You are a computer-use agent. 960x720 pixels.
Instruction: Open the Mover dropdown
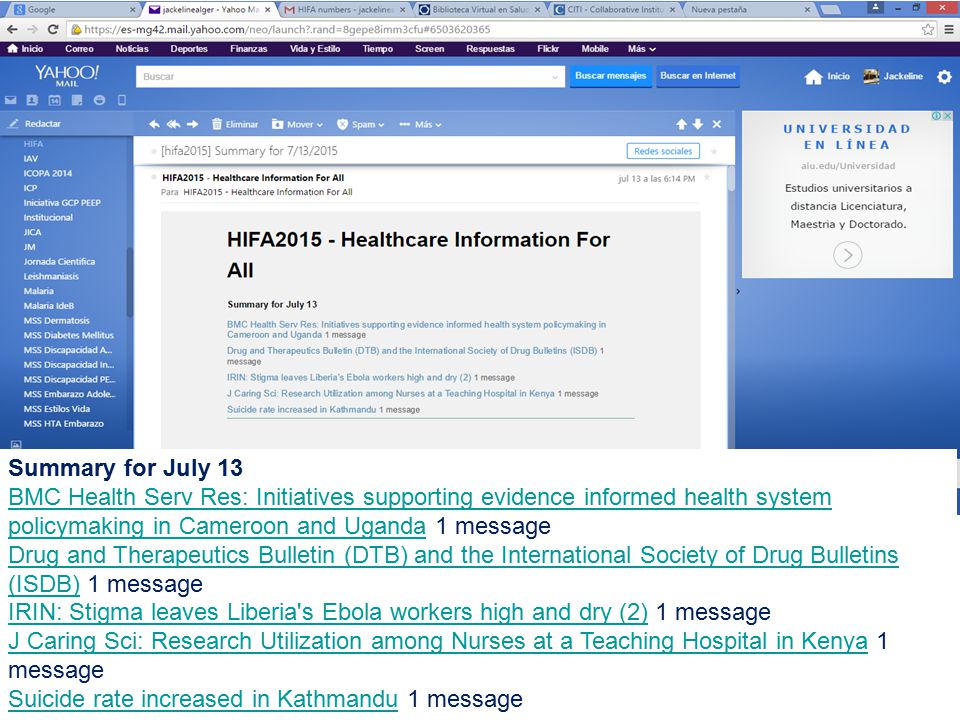pyautogui.click(x=297, y=124)
